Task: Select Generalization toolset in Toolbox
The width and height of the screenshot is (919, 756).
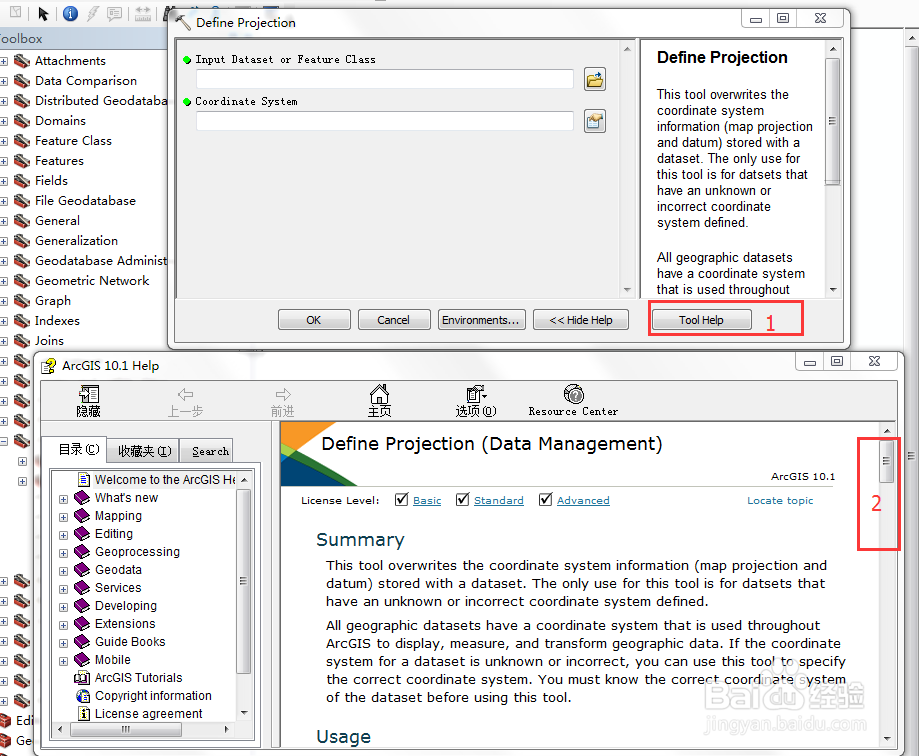Action: pos(76,241)
